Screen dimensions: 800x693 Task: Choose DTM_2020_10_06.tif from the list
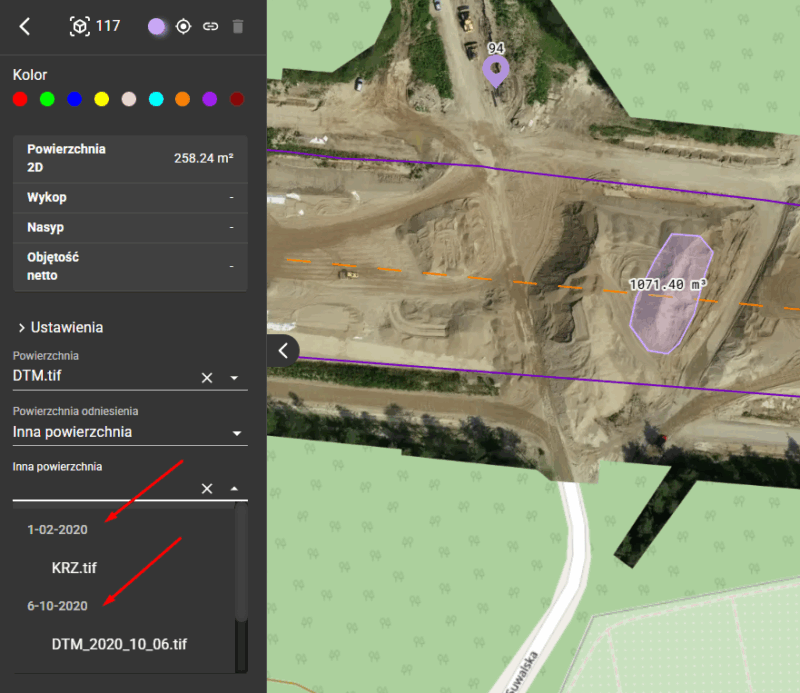tap(119, 644)
